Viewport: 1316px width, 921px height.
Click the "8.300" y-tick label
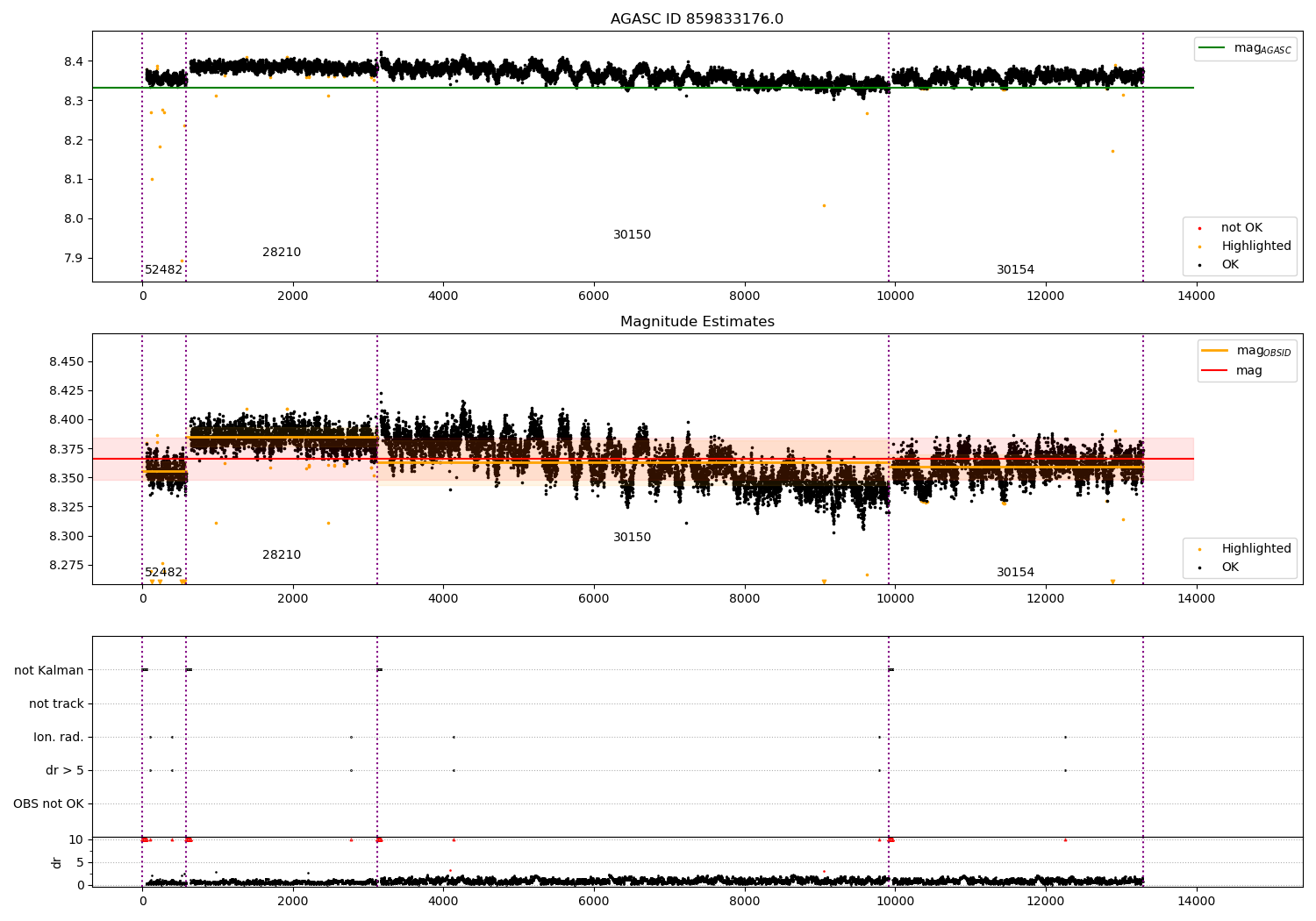coord(68,537)
